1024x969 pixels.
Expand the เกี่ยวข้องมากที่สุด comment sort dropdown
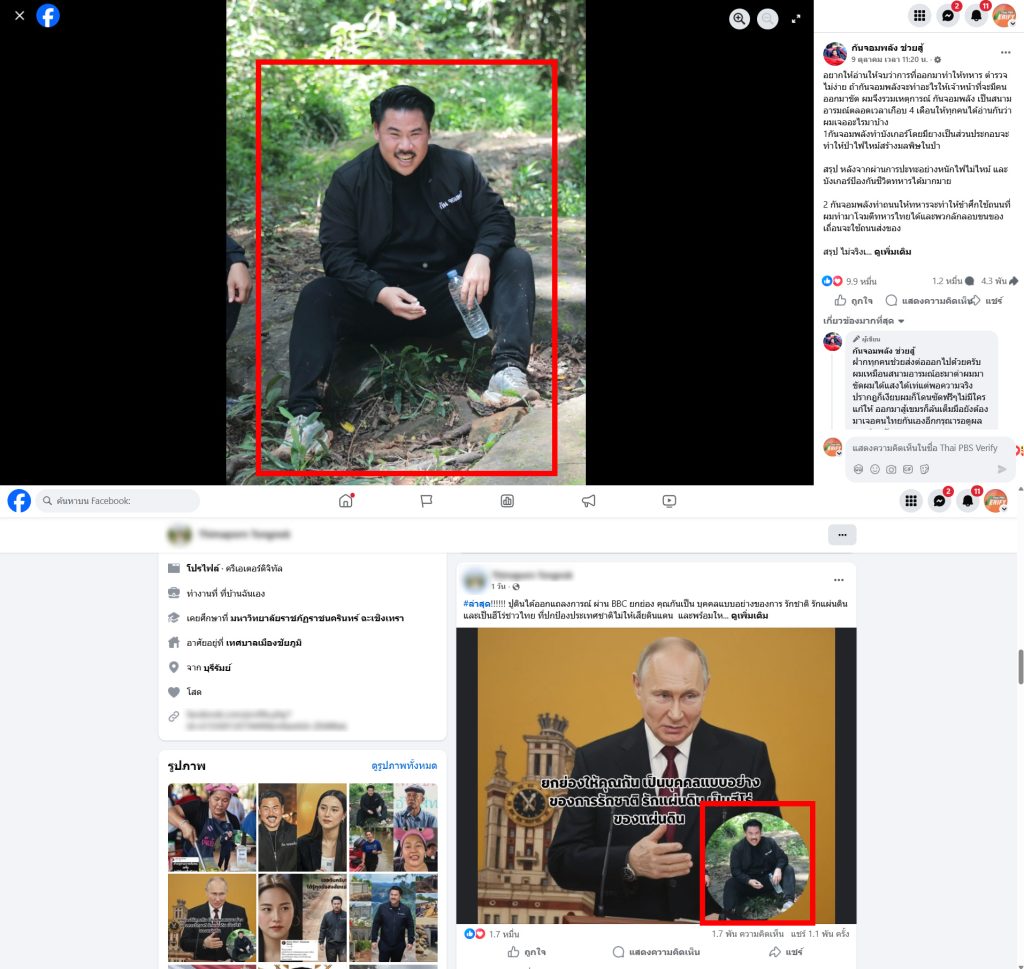pos(863,321)
